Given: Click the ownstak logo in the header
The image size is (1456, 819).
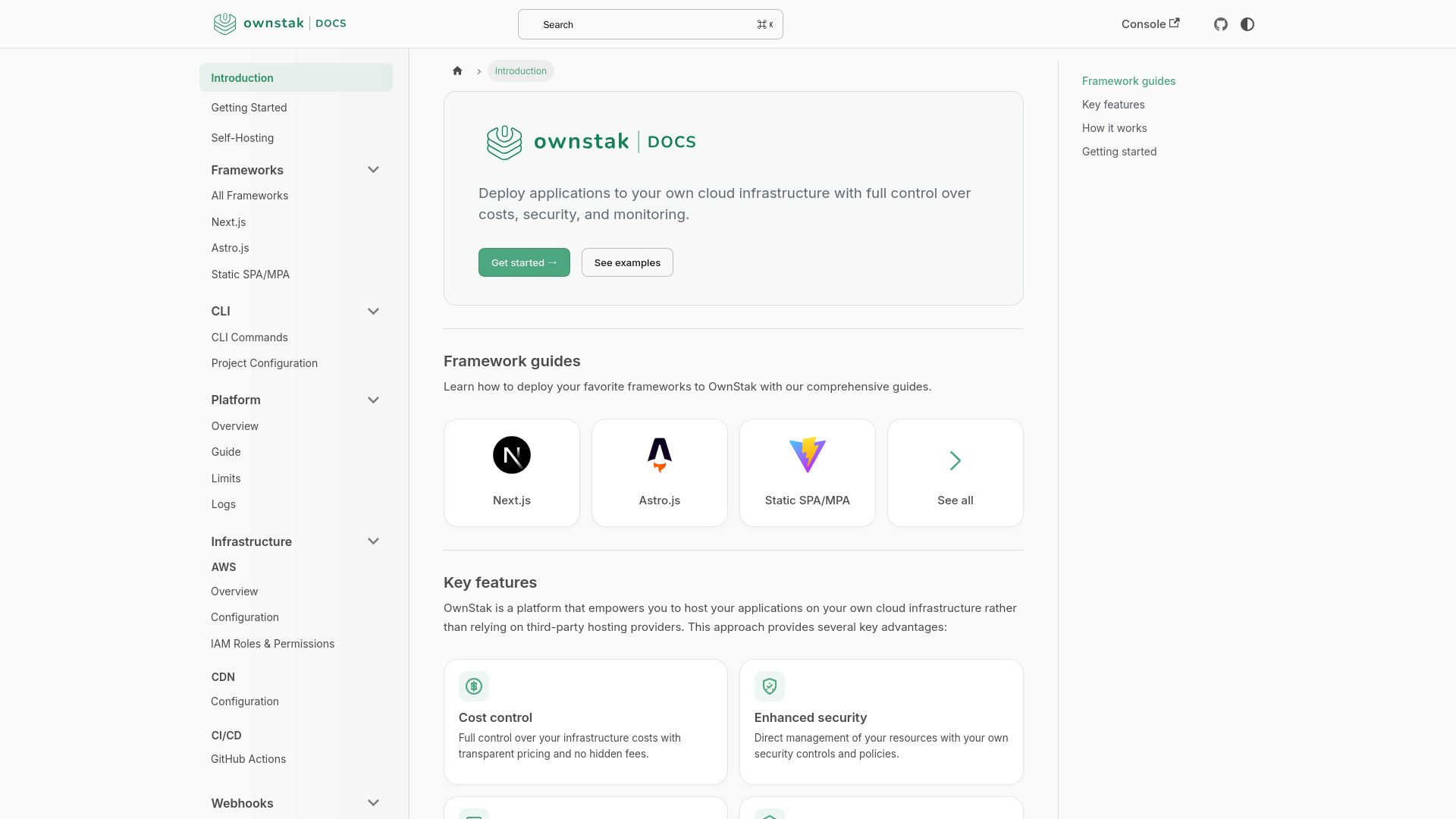Looking at the screenshot, I should coord(280,24).
